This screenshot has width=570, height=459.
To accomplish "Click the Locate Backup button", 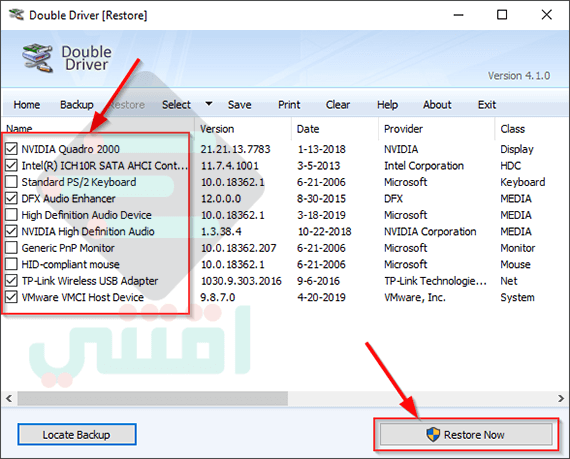I will pos(77,434).
